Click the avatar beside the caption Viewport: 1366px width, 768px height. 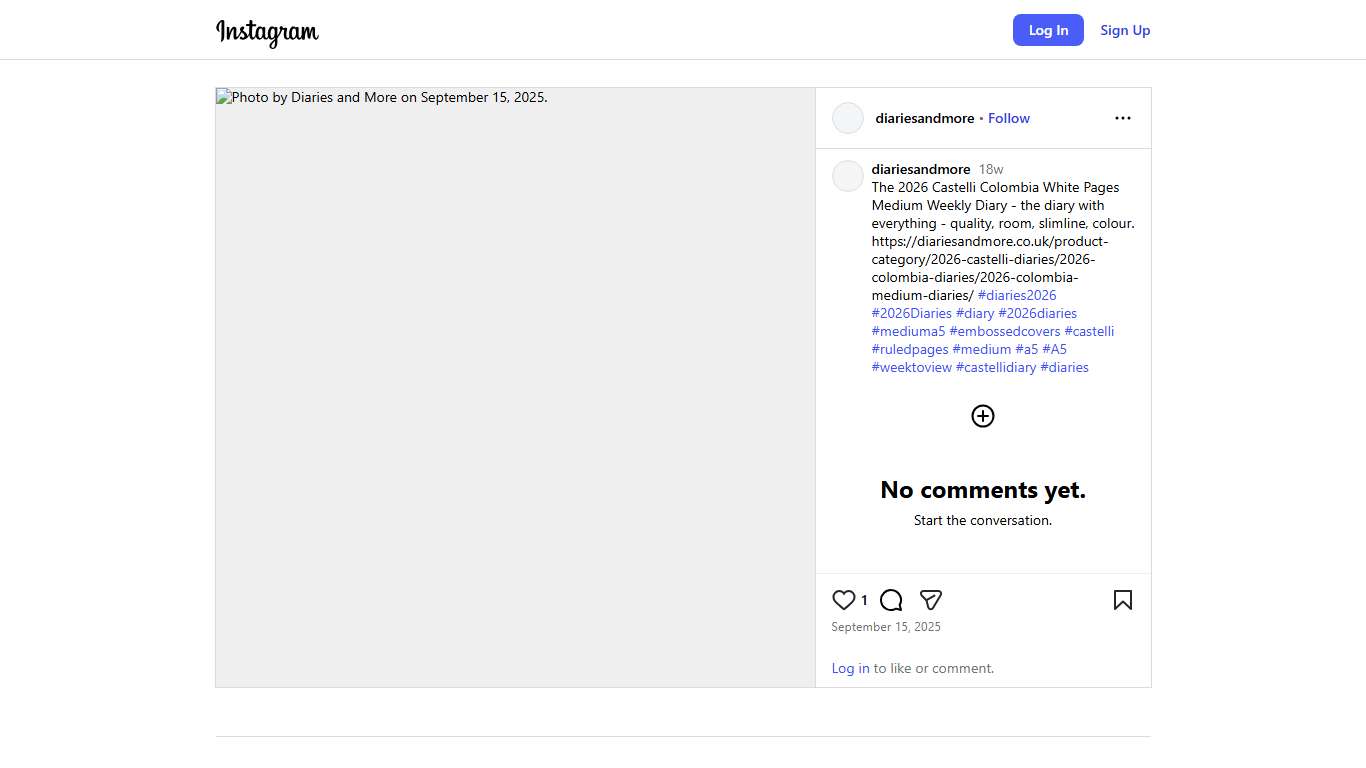coord(848,176)
